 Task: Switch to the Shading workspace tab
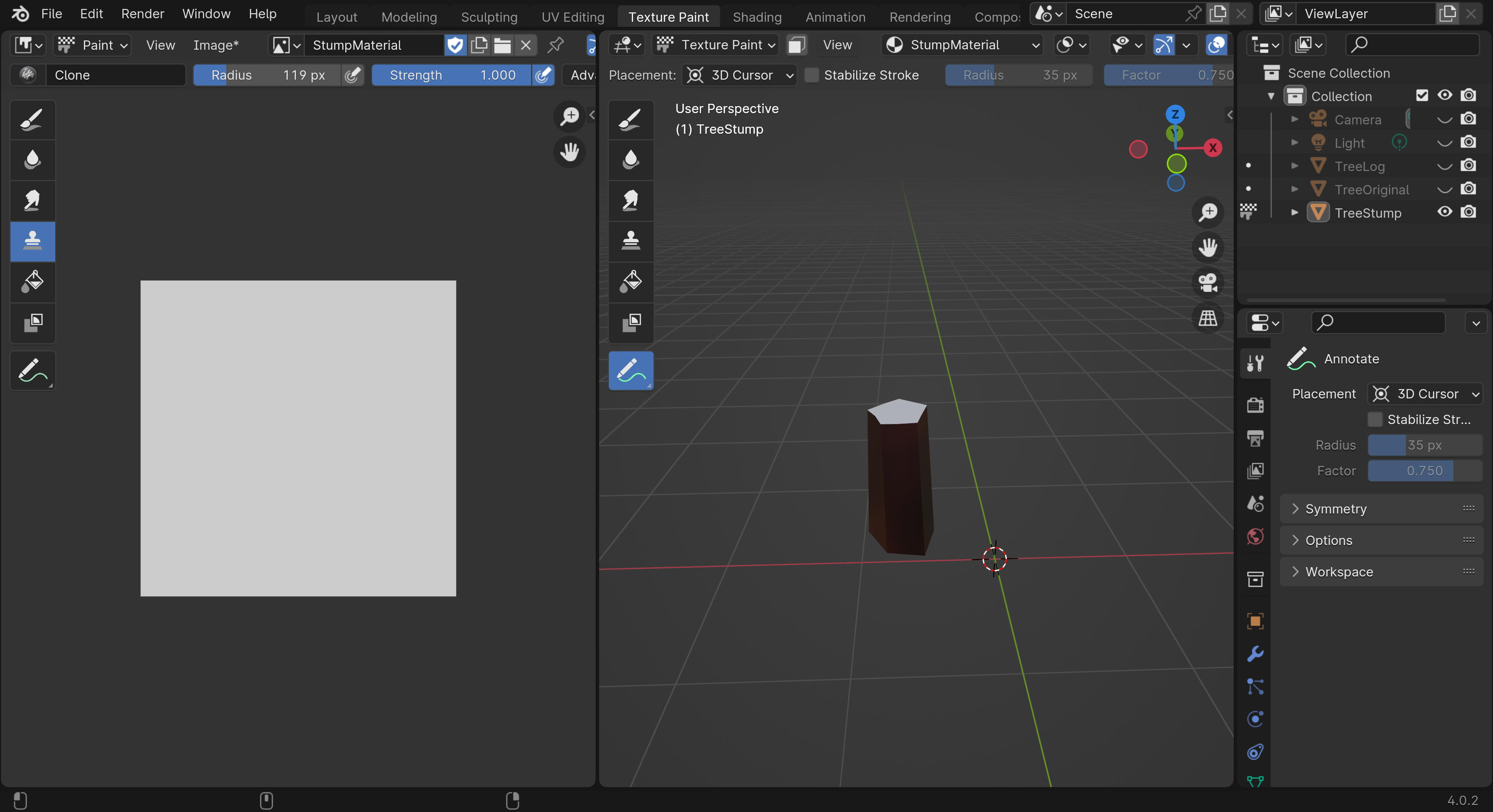click(x=756, y=17)
